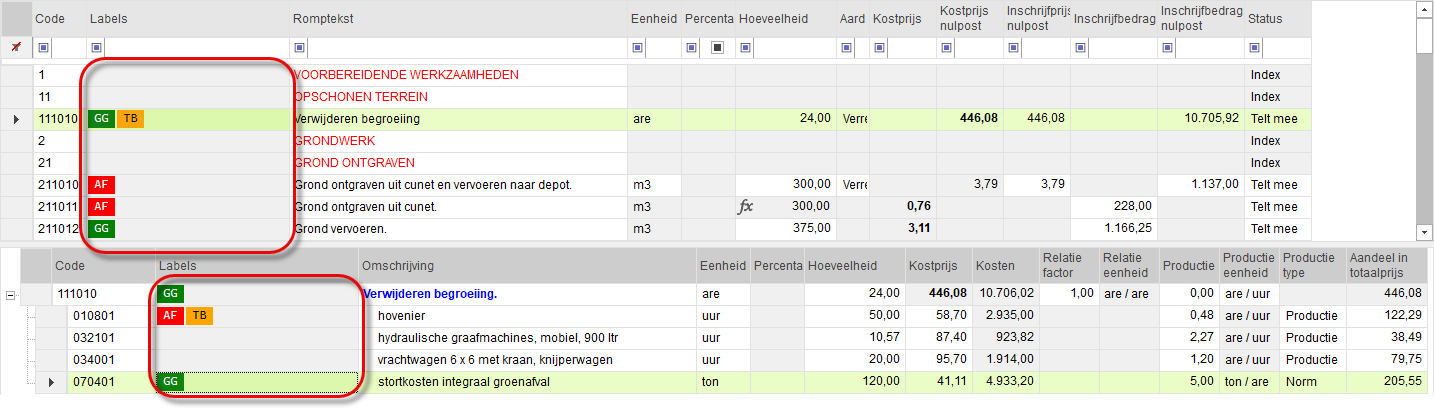Viewport: 1434px width, 411px height.
Task: Open filter operator icon under Labels column
Action: [x=96, y=47]
